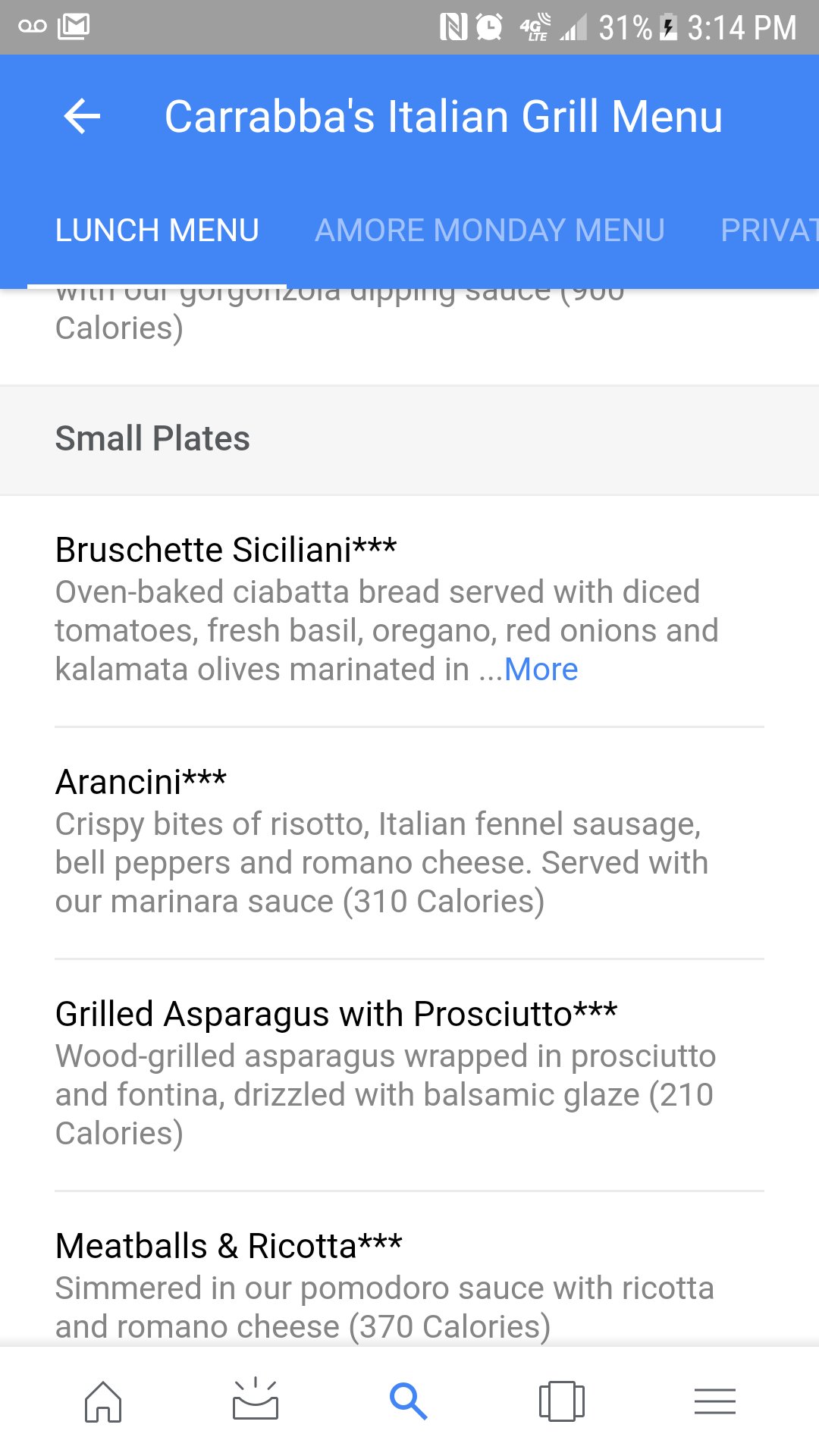Tap the Small Plates section header
Image resolution: width=819 pixels, height=1456 pixels.
click(x=152, y=438)
